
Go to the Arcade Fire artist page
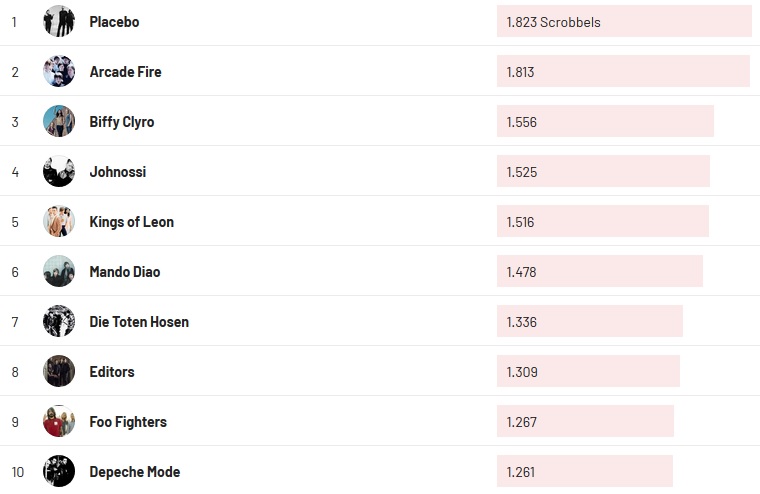pyautogui.click(x=125, y=72)
